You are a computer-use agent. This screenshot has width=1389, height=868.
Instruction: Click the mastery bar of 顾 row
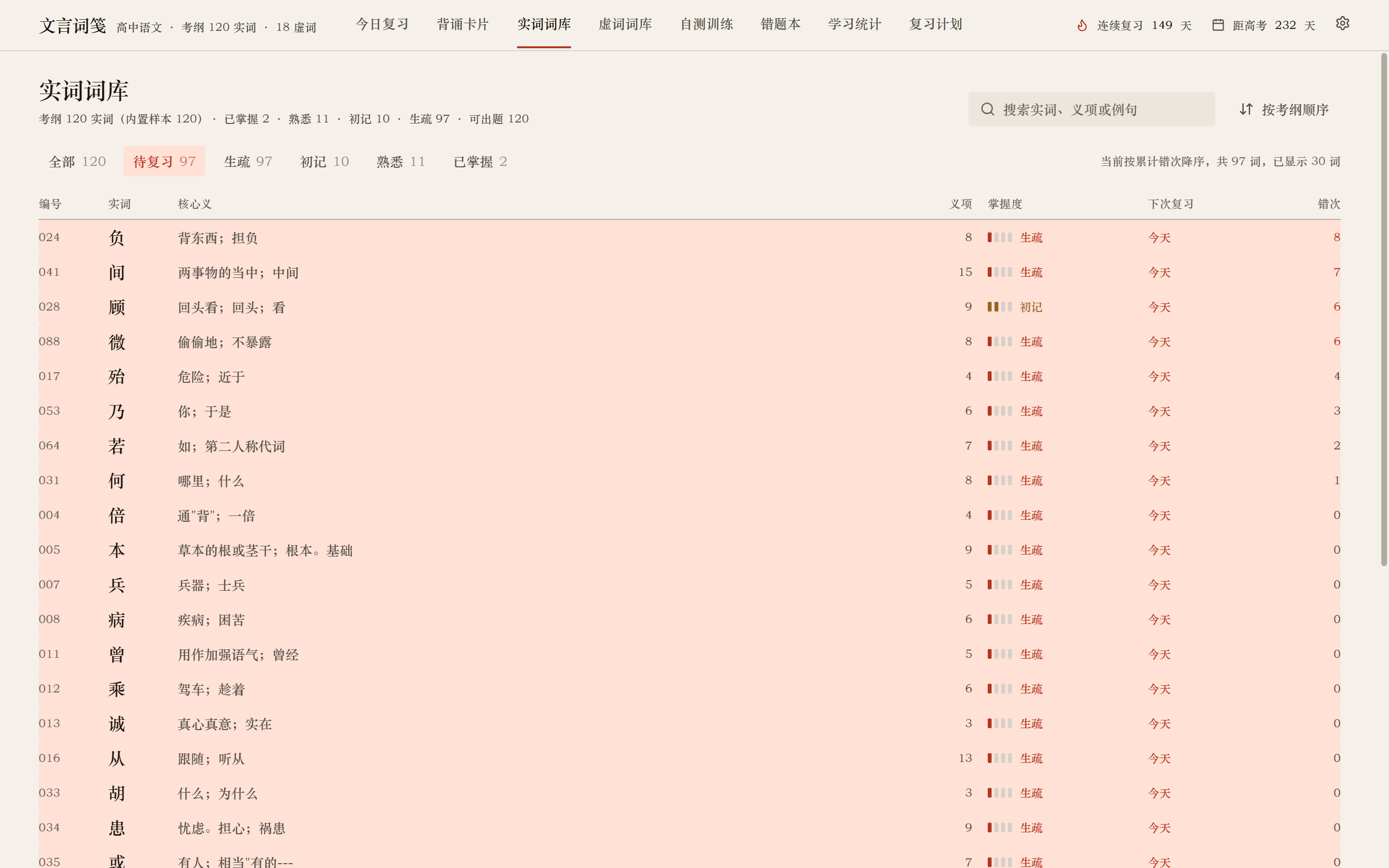(x=999, y=307)
